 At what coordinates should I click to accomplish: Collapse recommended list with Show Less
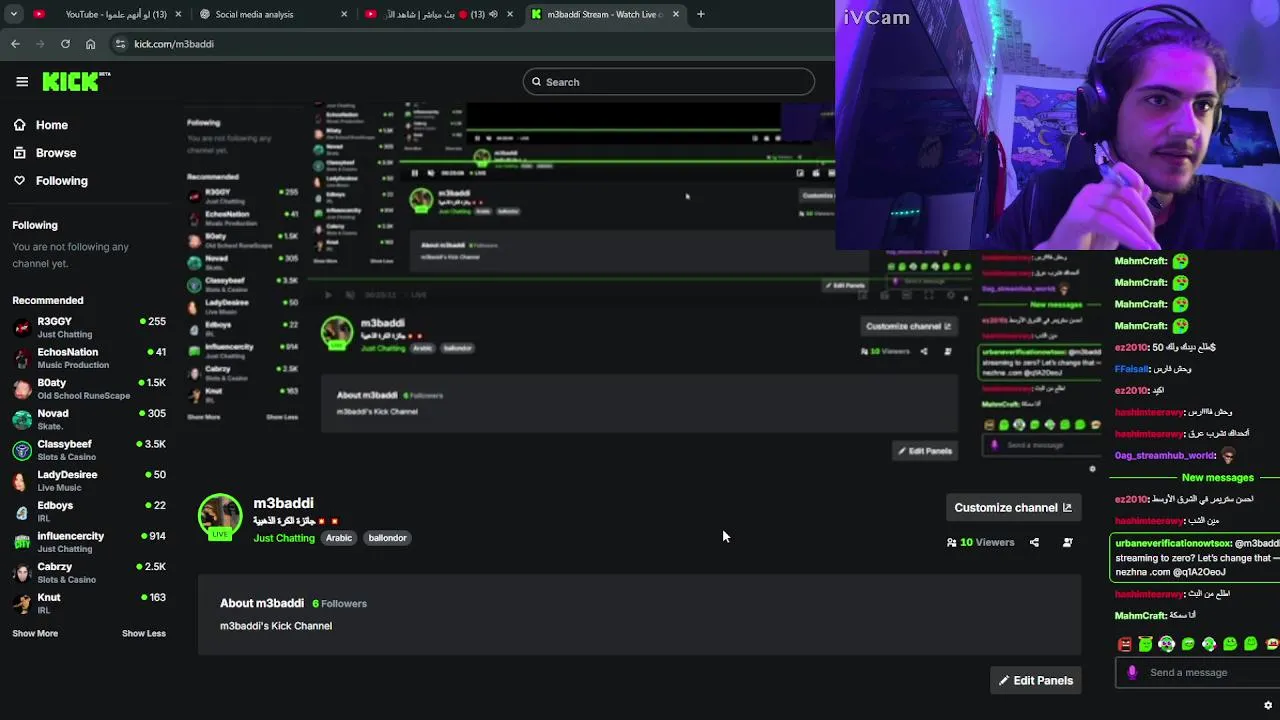click(x=144, y=633)
